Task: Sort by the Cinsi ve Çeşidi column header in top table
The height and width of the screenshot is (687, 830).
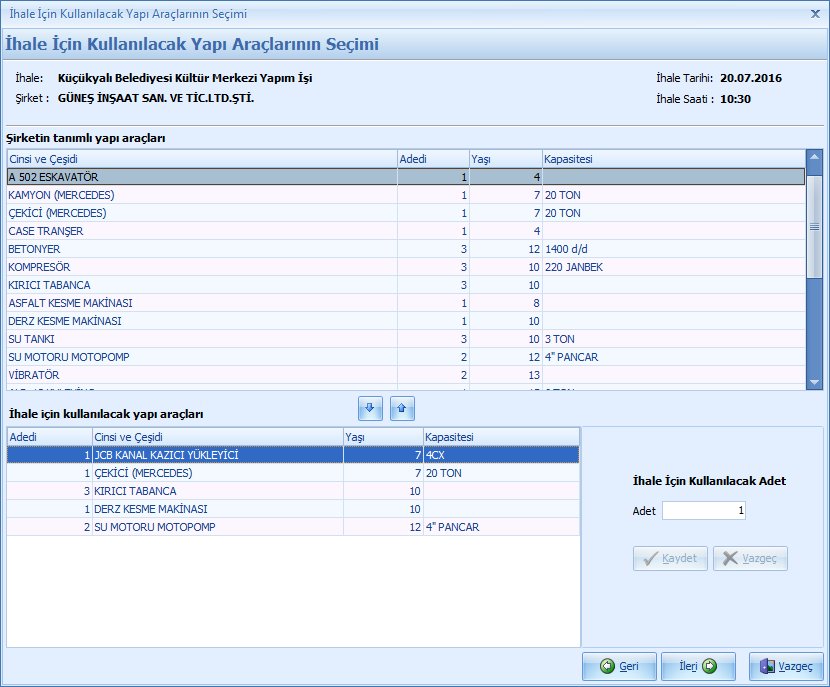Action: coord(200,159)
